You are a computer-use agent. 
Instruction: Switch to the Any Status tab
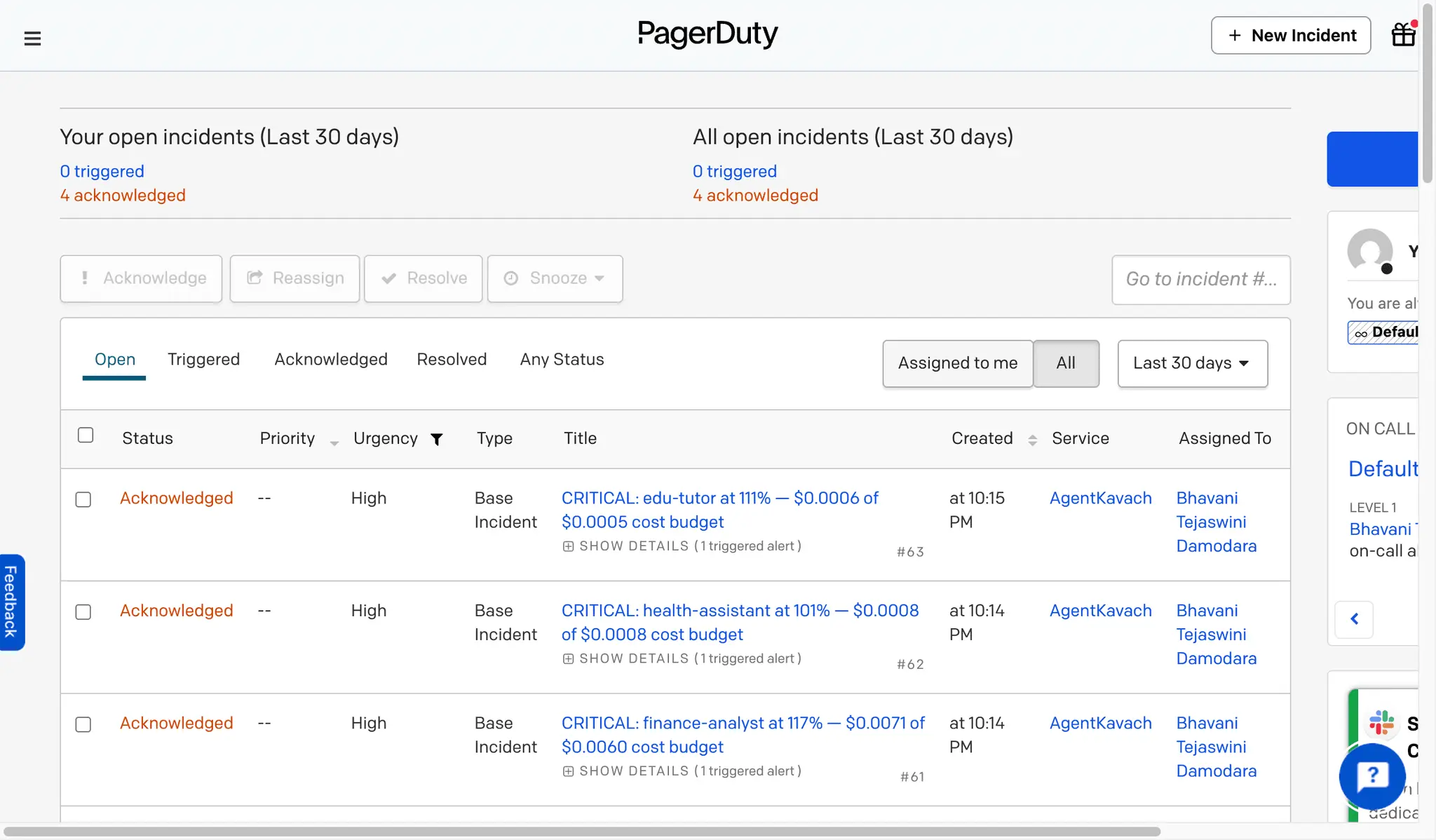(562, 359)
